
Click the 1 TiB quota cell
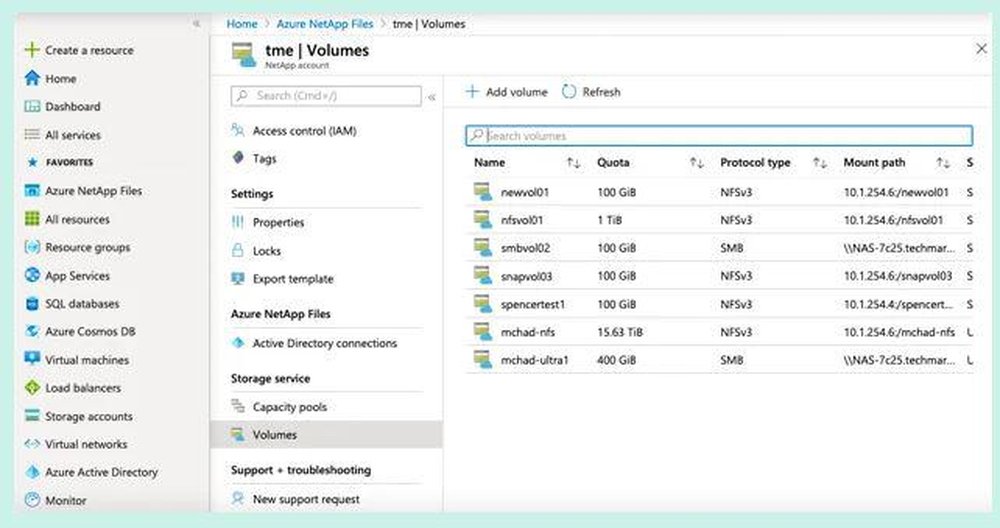610,220
